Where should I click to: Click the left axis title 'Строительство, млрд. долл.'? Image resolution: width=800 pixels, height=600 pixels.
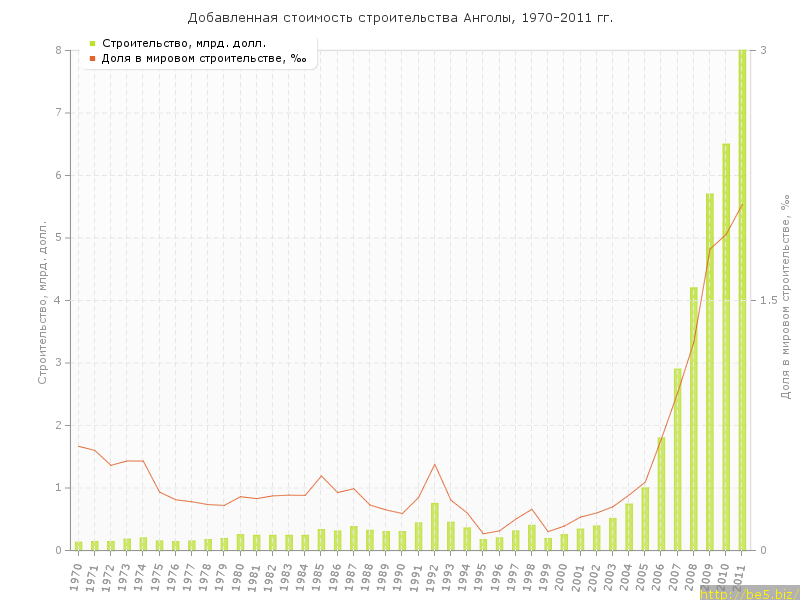point(42,301)
